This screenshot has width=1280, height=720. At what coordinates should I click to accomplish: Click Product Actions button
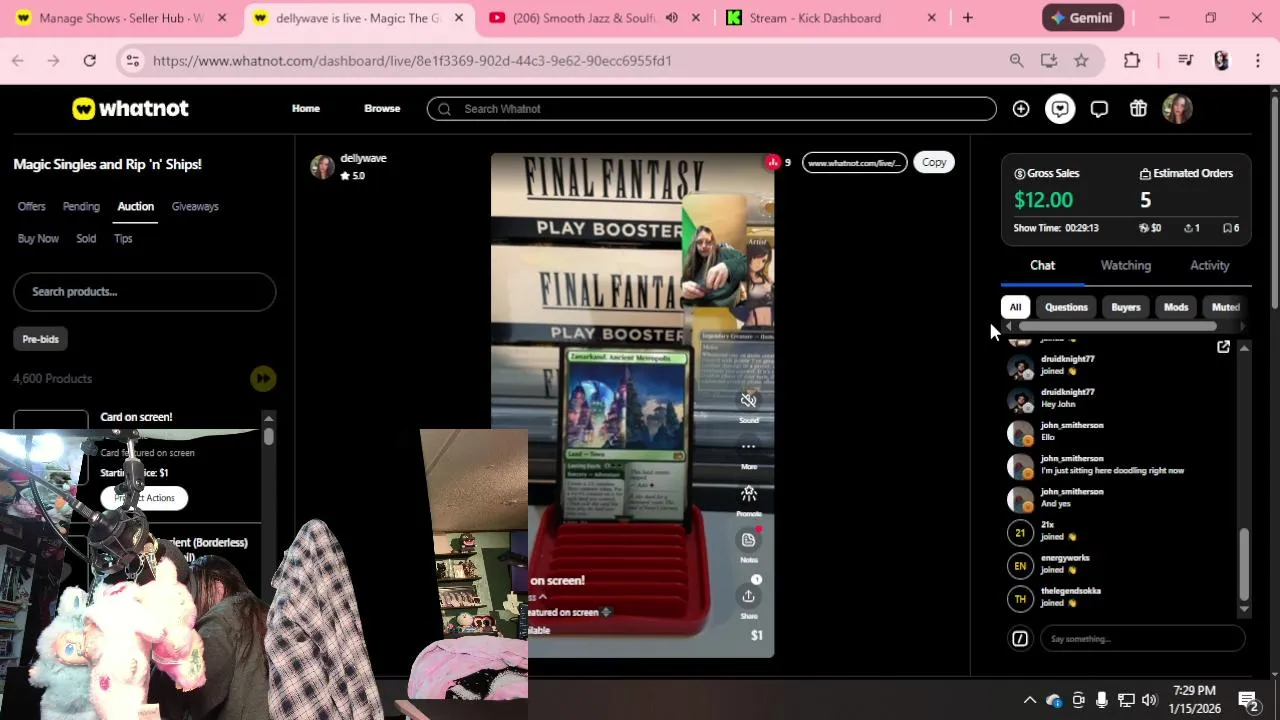144,498
